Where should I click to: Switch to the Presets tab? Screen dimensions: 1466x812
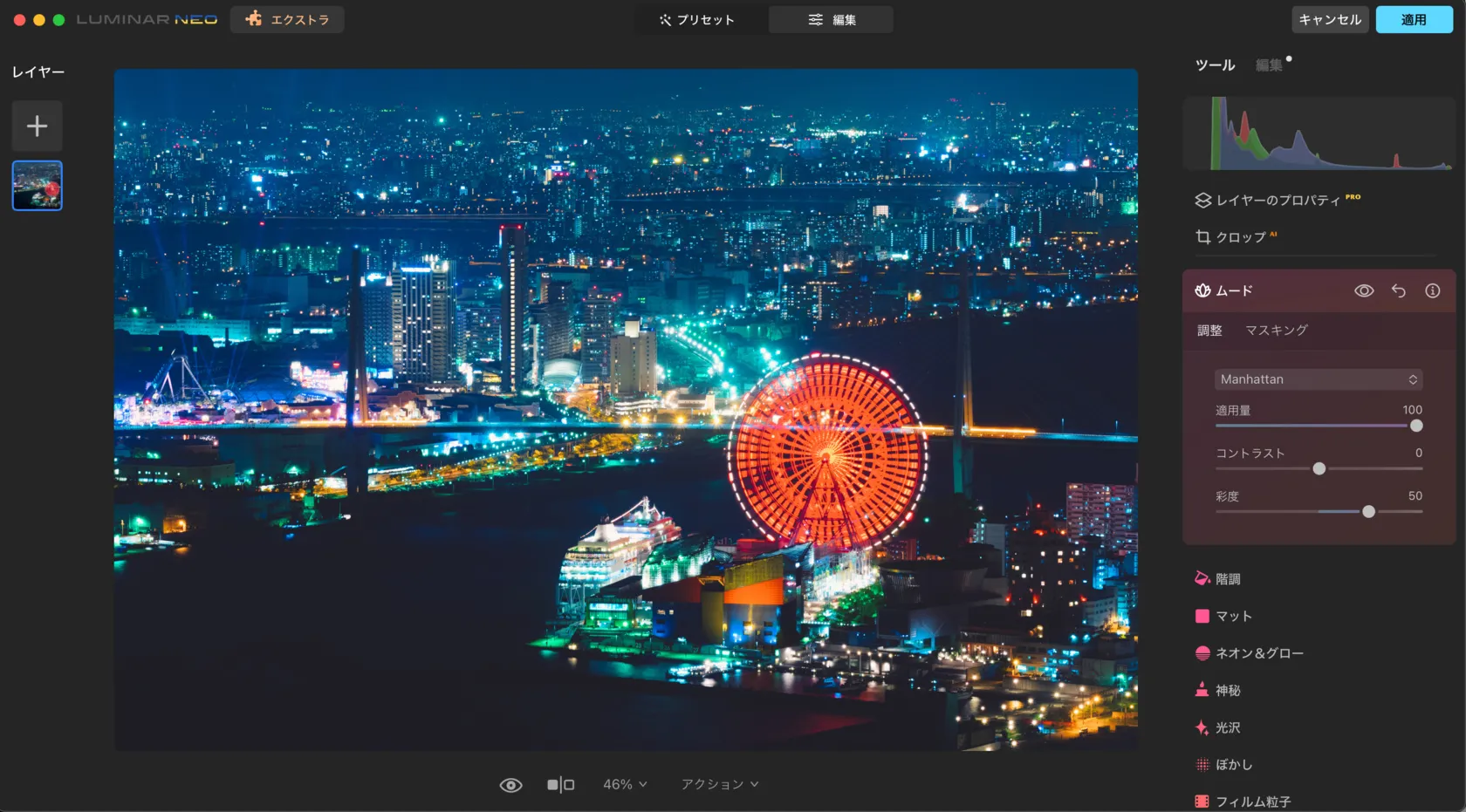[697, 20]
